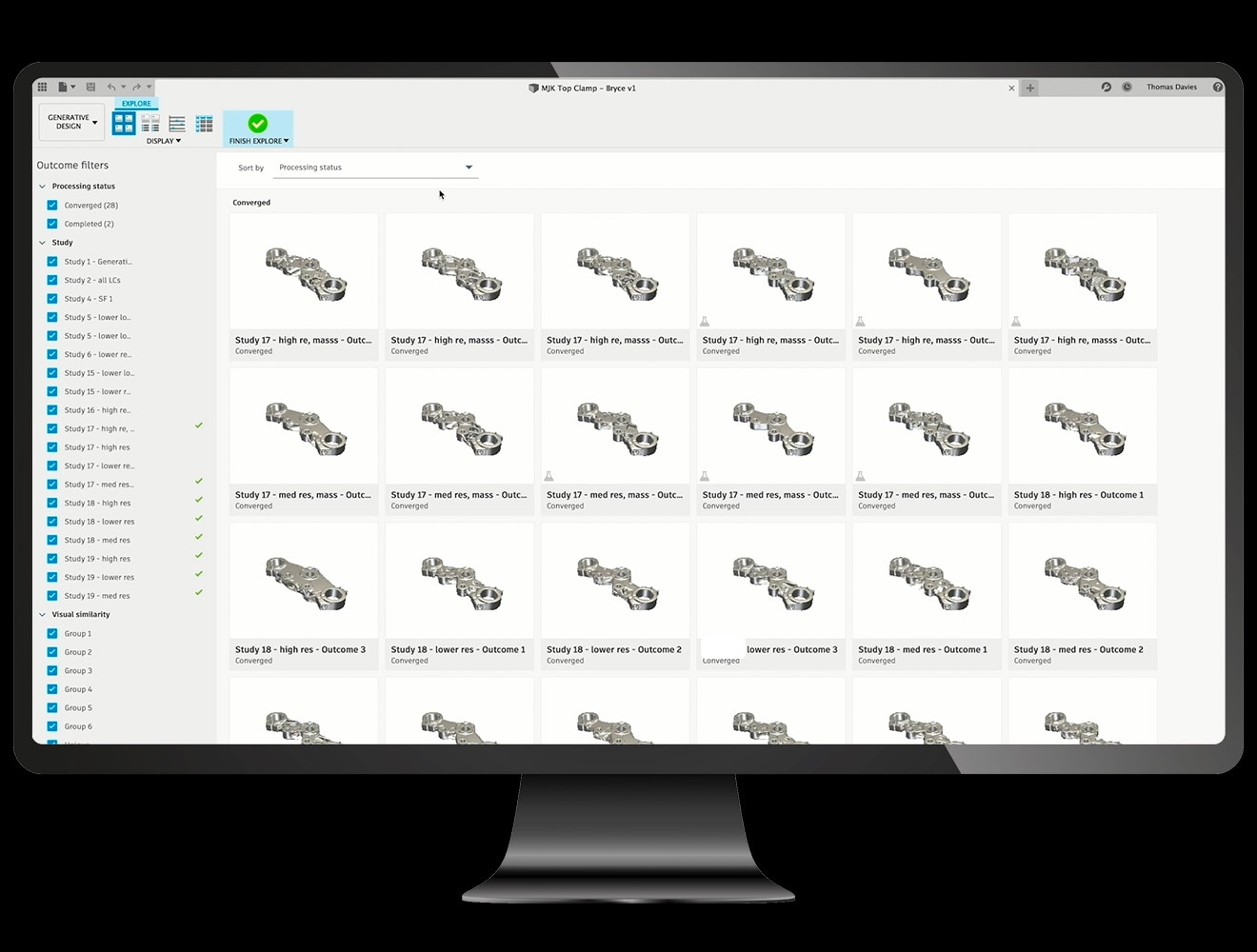Disable the Study 2 - all LCs filter
1257x952 pixels.
pyautogui.click(x=51, y=280)
